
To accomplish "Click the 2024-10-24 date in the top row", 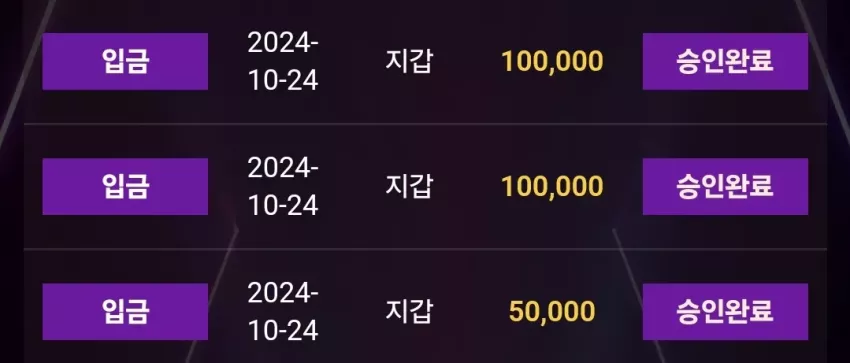I will (283, 61).
